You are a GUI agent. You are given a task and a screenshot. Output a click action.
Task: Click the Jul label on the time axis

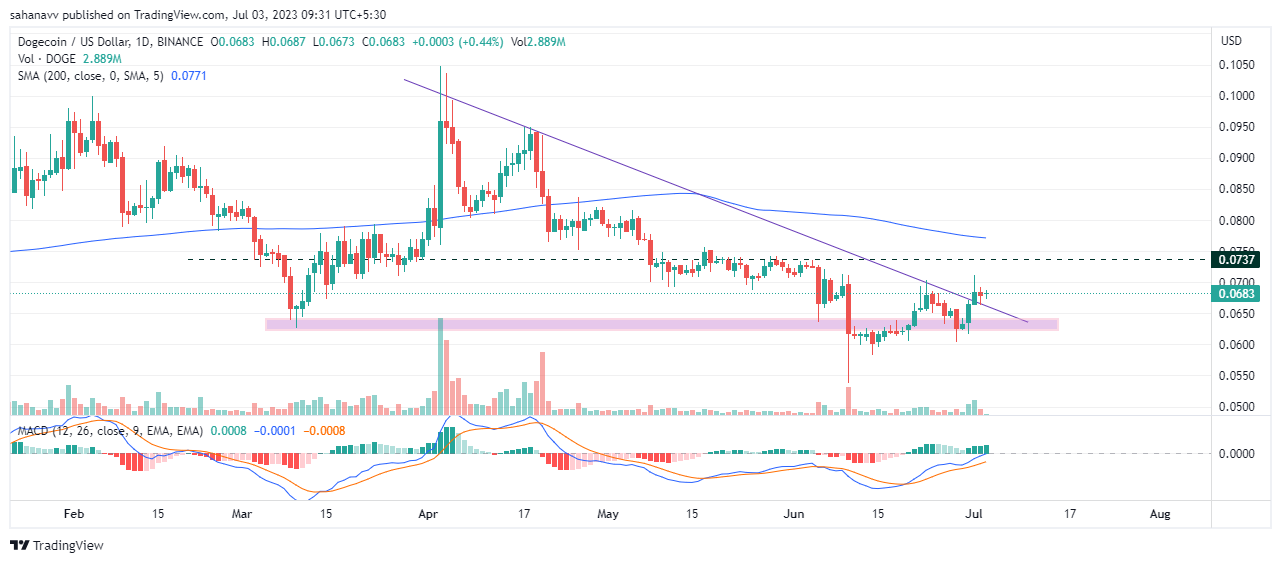coord(974,514)
